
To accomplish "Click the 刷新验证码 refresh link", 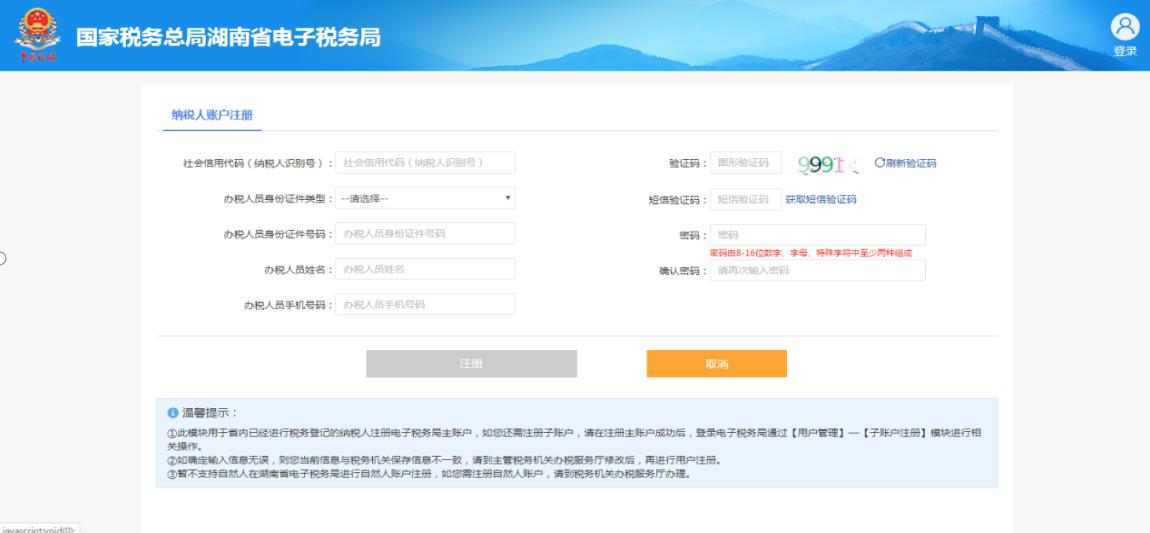I will [x=905, y=163].
